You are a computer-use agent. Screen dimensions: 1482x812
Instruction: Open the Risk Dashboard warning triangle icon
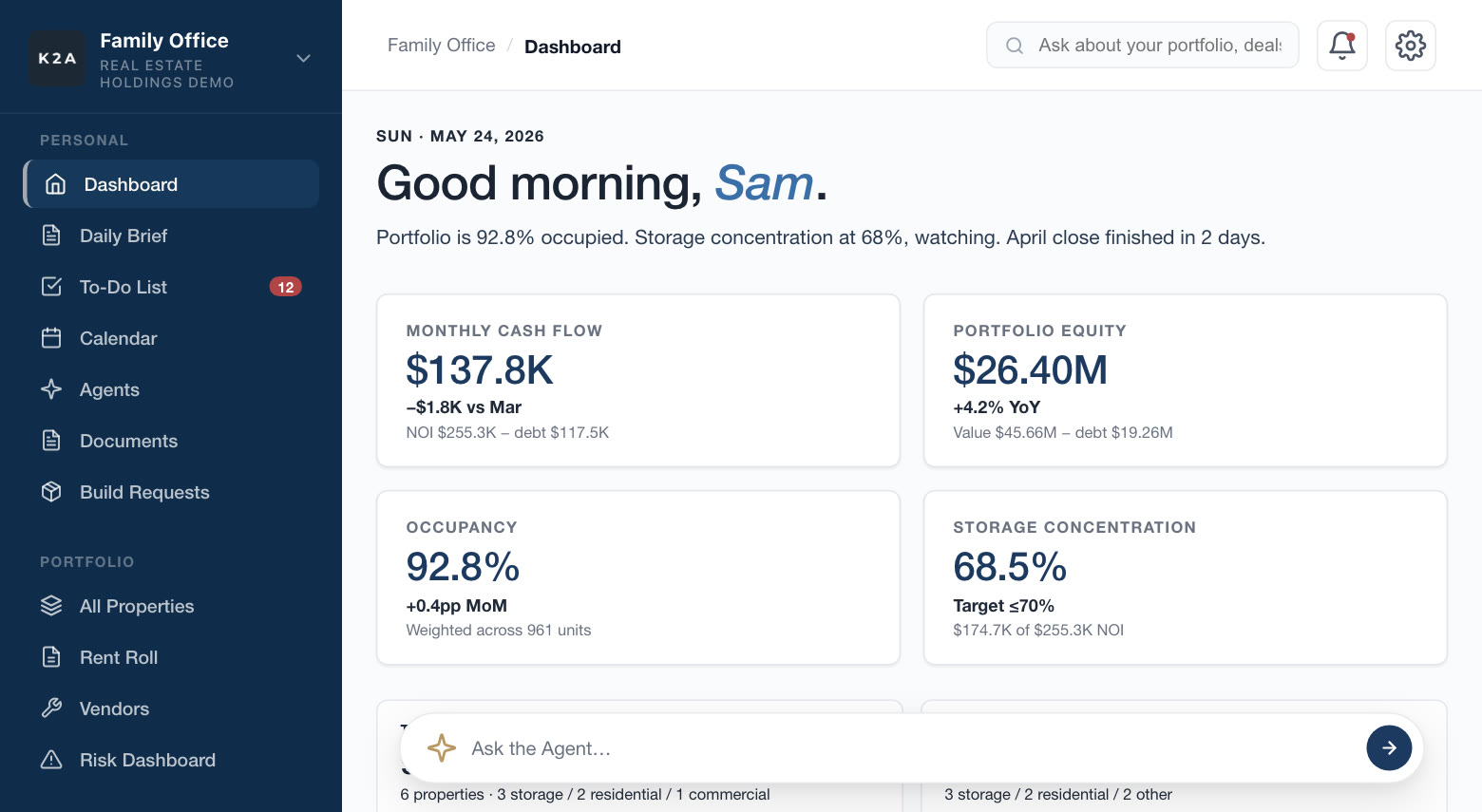click(51, 760)
